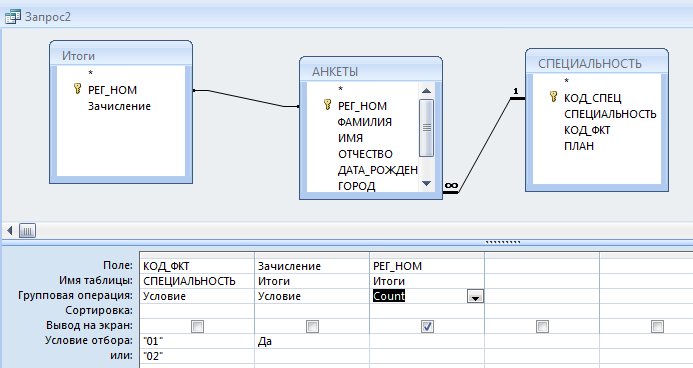This screenshot has width=693, height=368.
Task: Click the Сортировка row label
Action: pyautogui.click(x=99, y=311)
